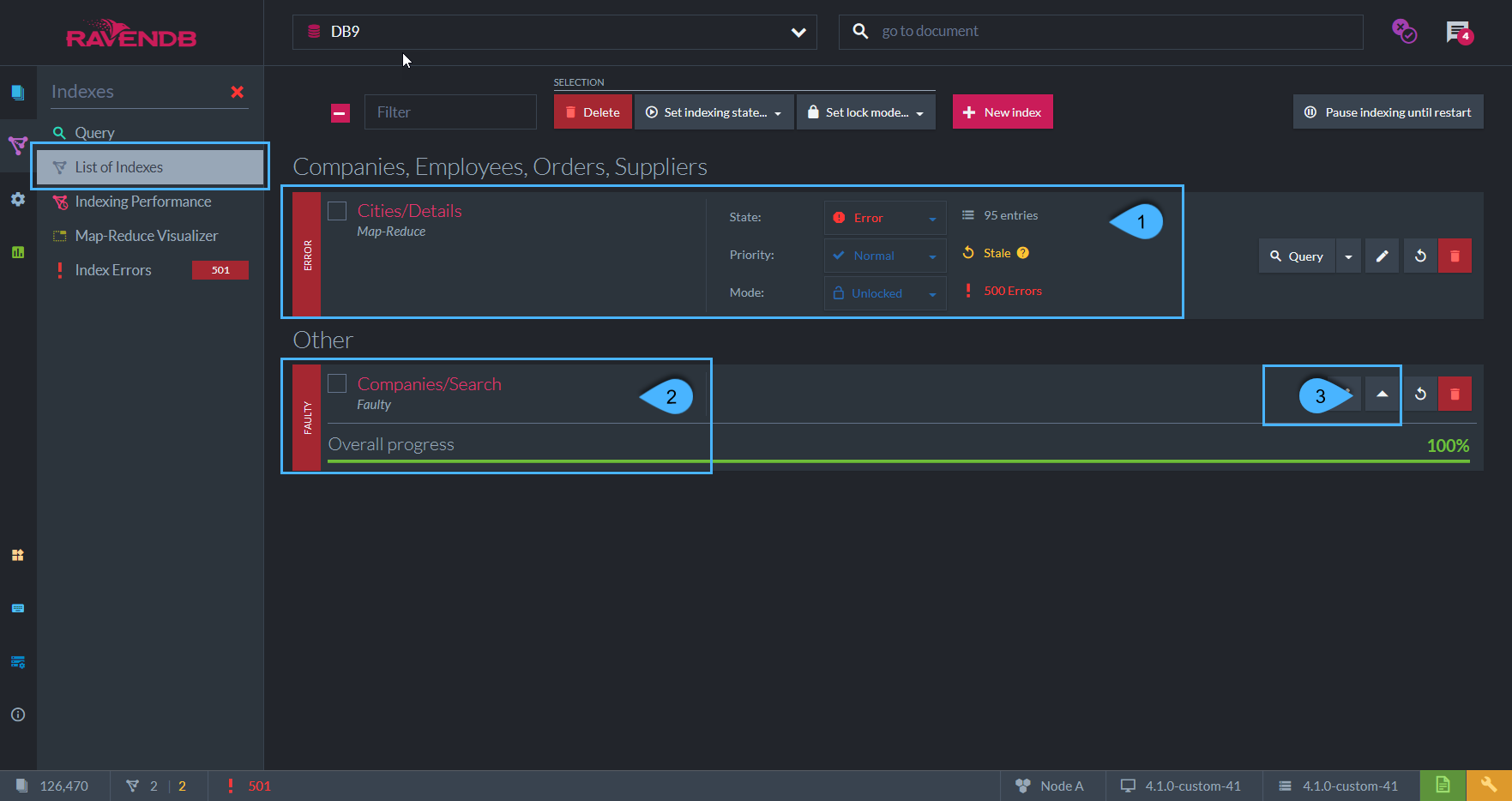The image size is (1512, 801).
Task: Open the Companies/Search index link
Action: [x=429, y=384]
